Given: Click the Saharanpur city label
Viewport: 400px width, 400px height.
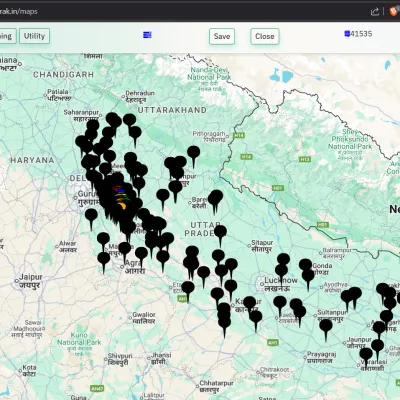Looking at the screenshot, I should pos(81,115).
